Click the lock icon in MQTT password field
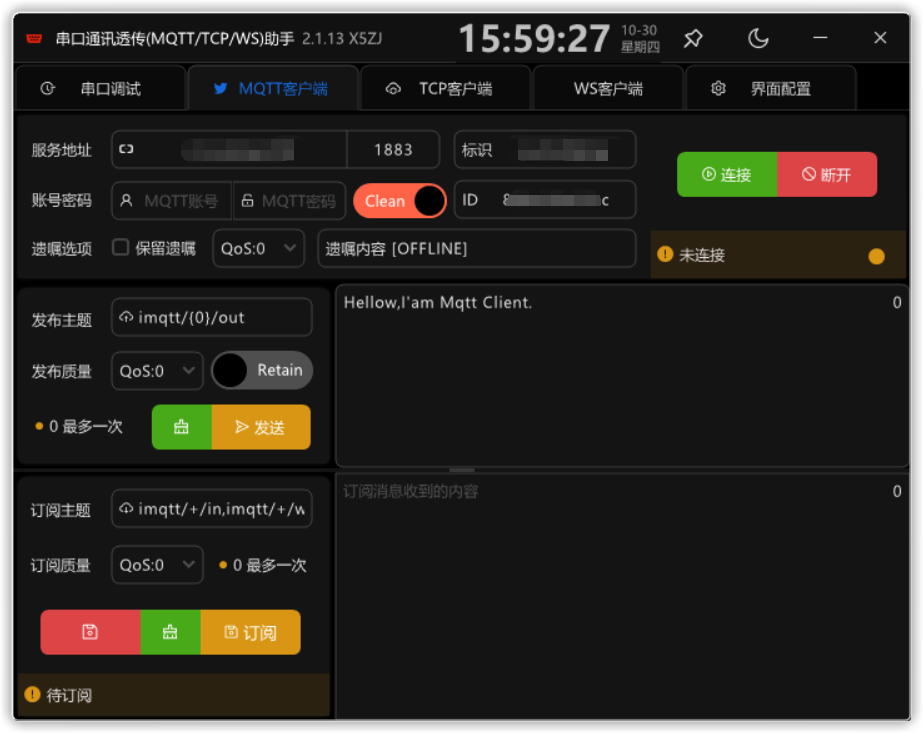923x733 pixels. coord(247,201)
